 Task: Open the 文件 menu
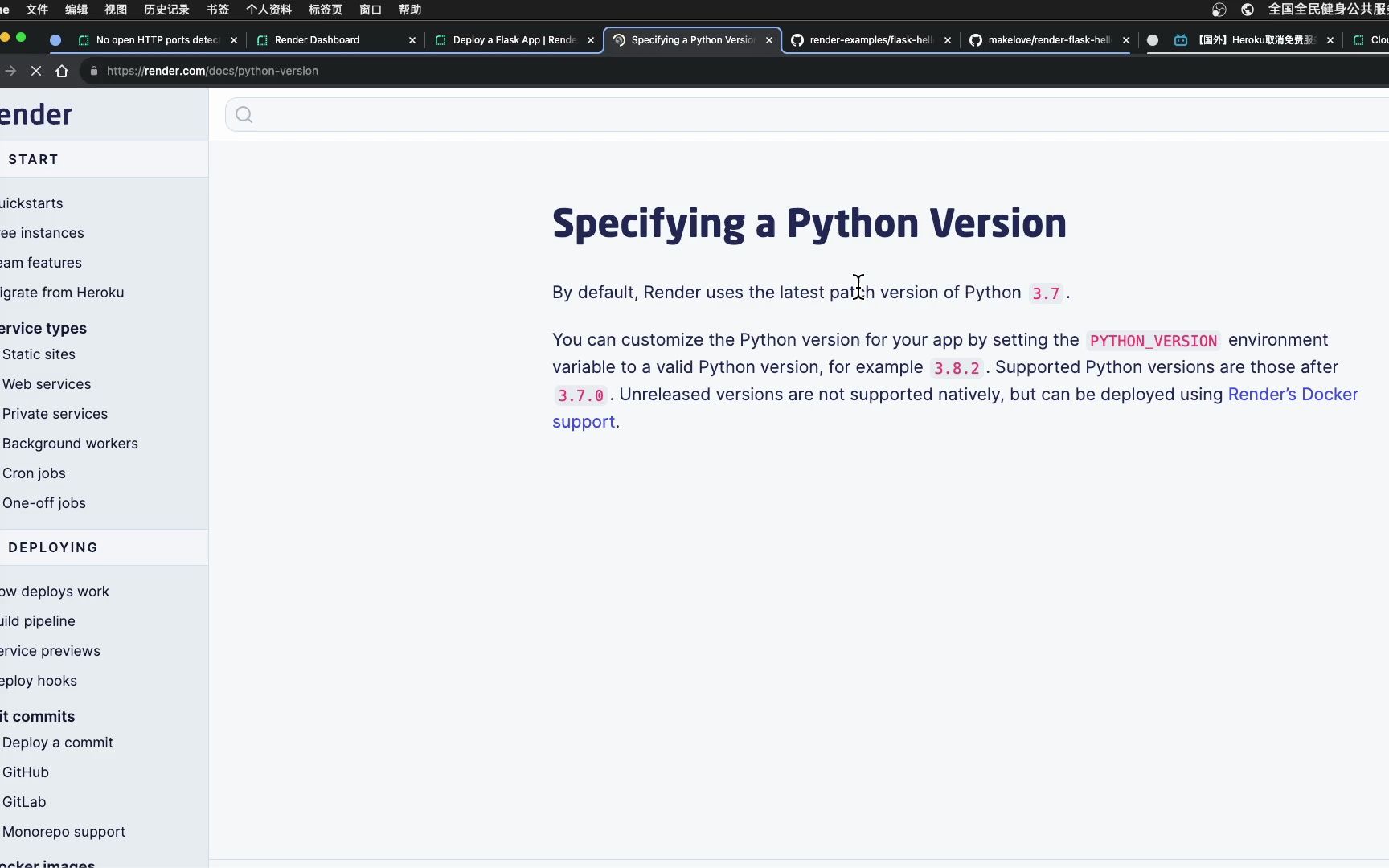point(37,10)
